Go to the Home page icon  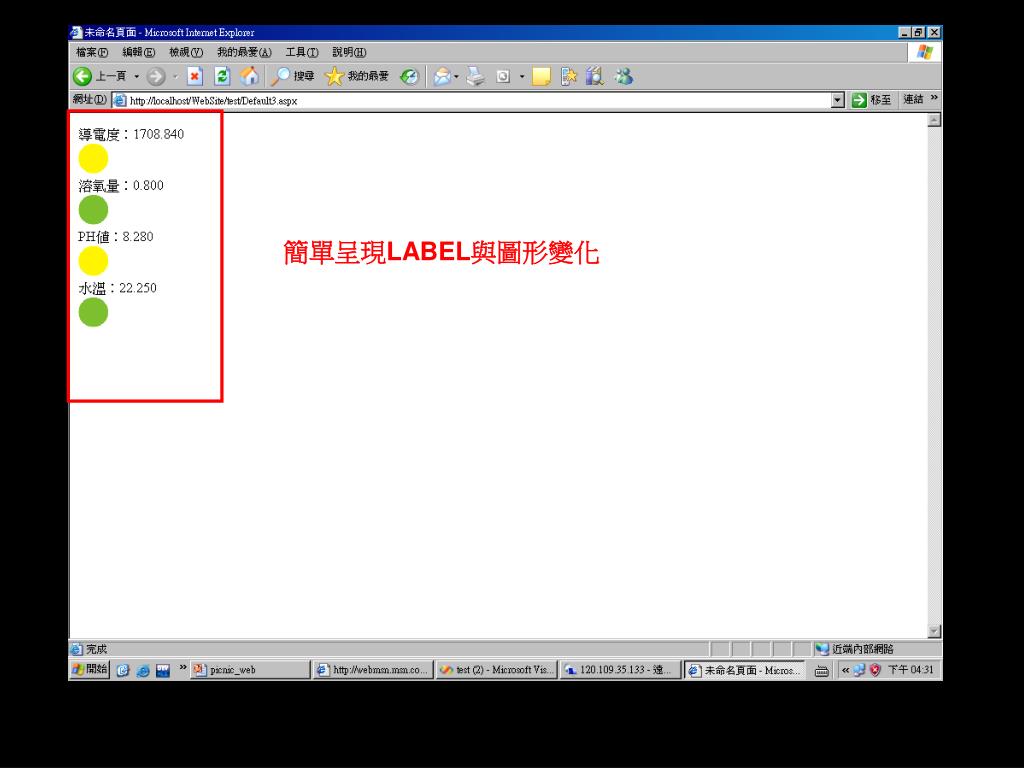tap(250, 77)
